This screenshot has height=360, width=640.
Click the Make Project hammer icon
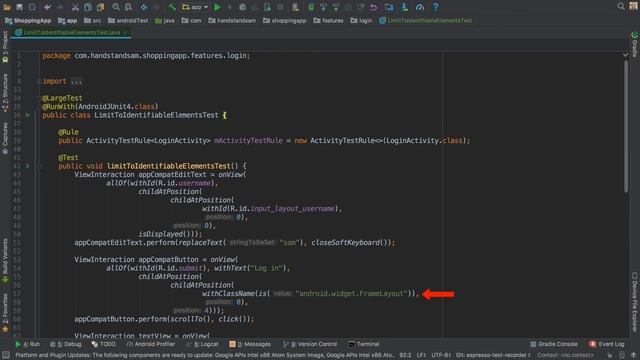click(172, 7)
